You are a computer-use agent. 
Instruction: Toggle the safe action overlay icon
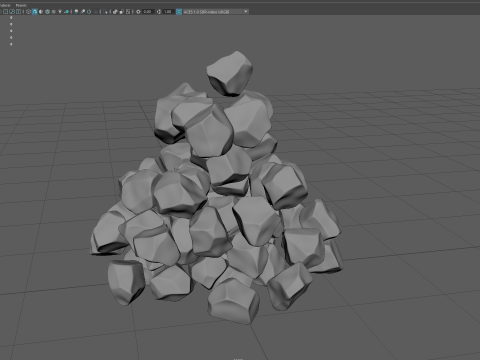coord(12,12)
